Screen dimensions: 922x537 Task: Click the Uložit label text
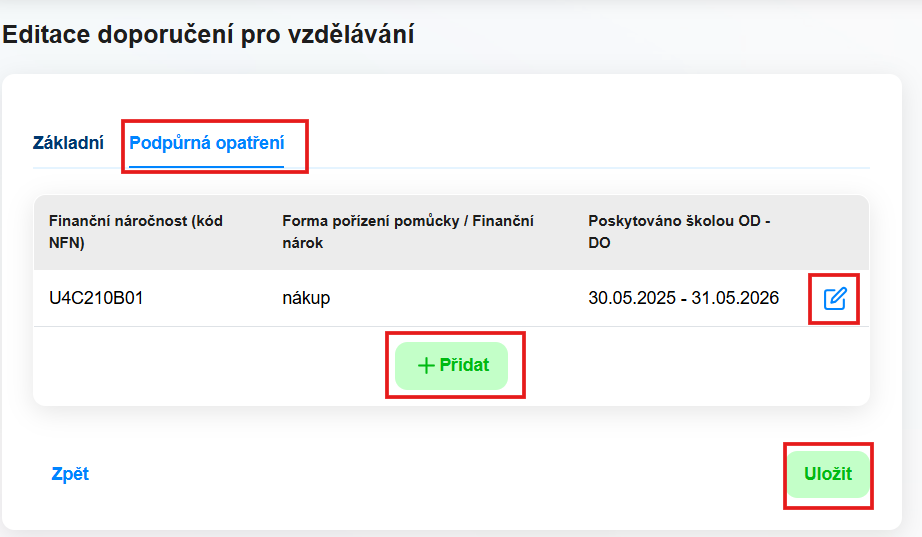[x=828, y=474]
